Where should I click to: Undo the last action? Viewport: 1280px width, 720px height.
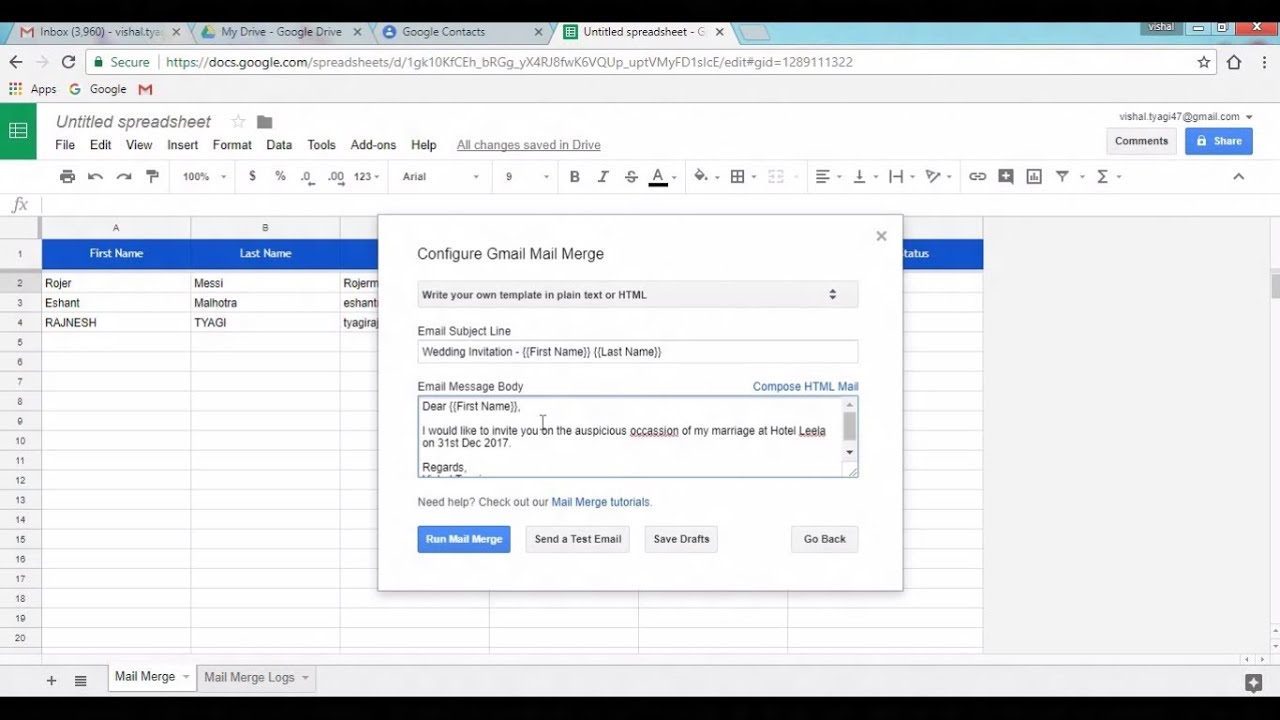pos(95,176)
